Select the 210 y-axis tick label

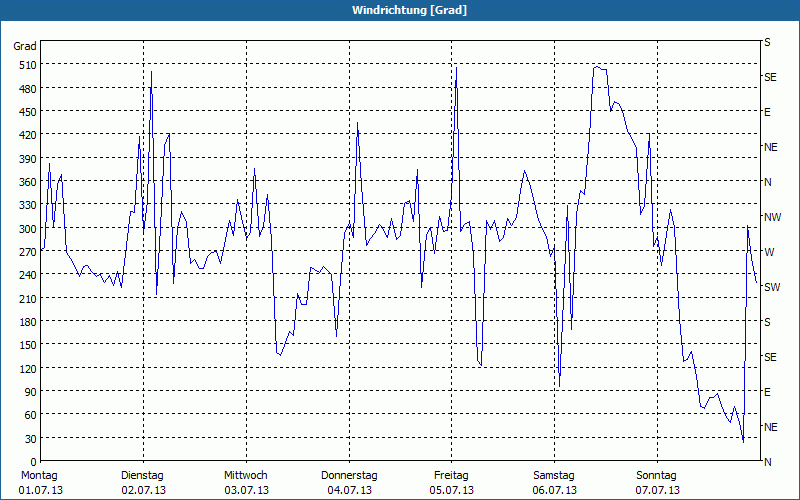[x=28, y=298]
